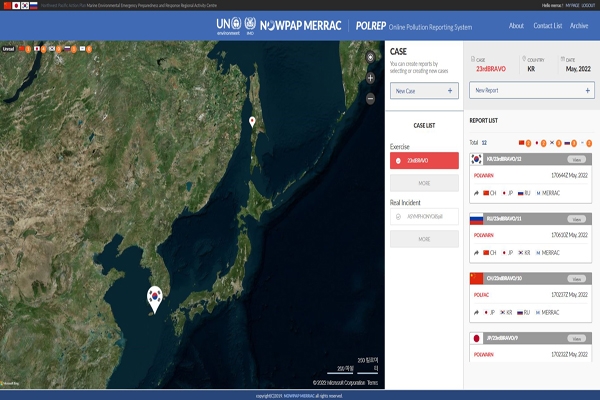Click the UN environment logo

point(228,26)
